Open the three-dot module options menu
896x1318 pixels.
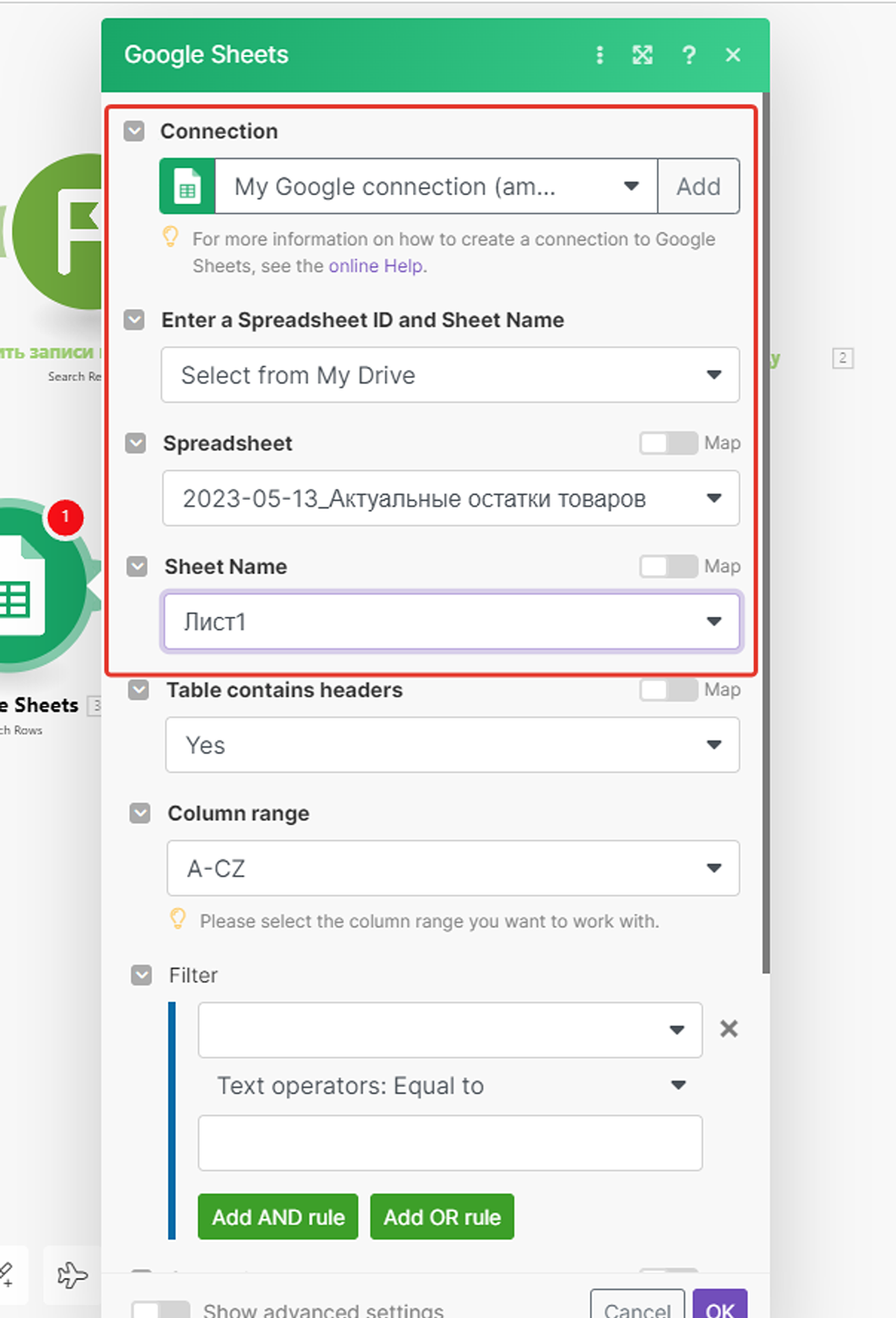point(599,55)
